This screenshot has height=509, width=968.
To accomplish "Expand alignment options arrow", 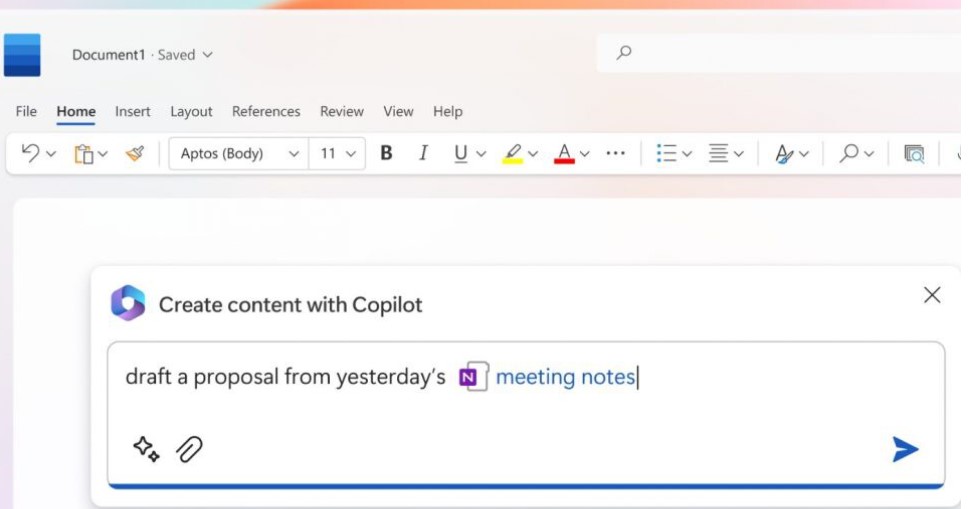I will point(739,154).
